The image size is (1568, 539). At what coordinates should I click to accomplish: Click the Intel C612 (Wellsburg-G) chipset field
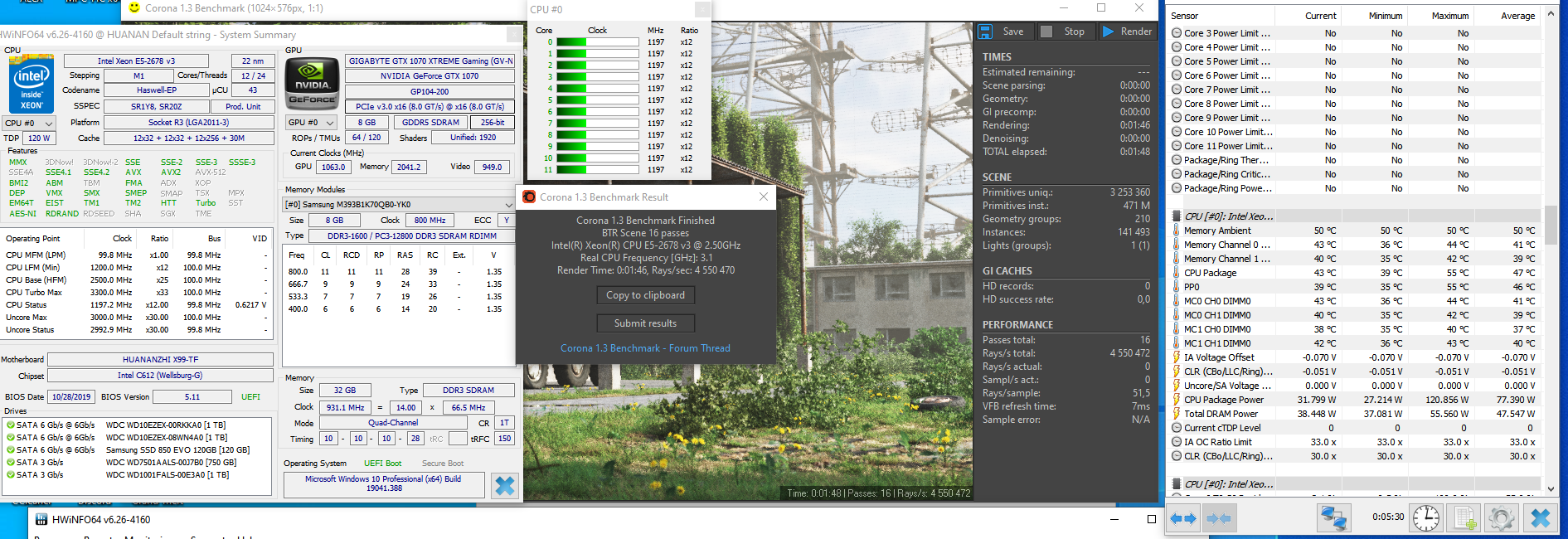point(160,375)
